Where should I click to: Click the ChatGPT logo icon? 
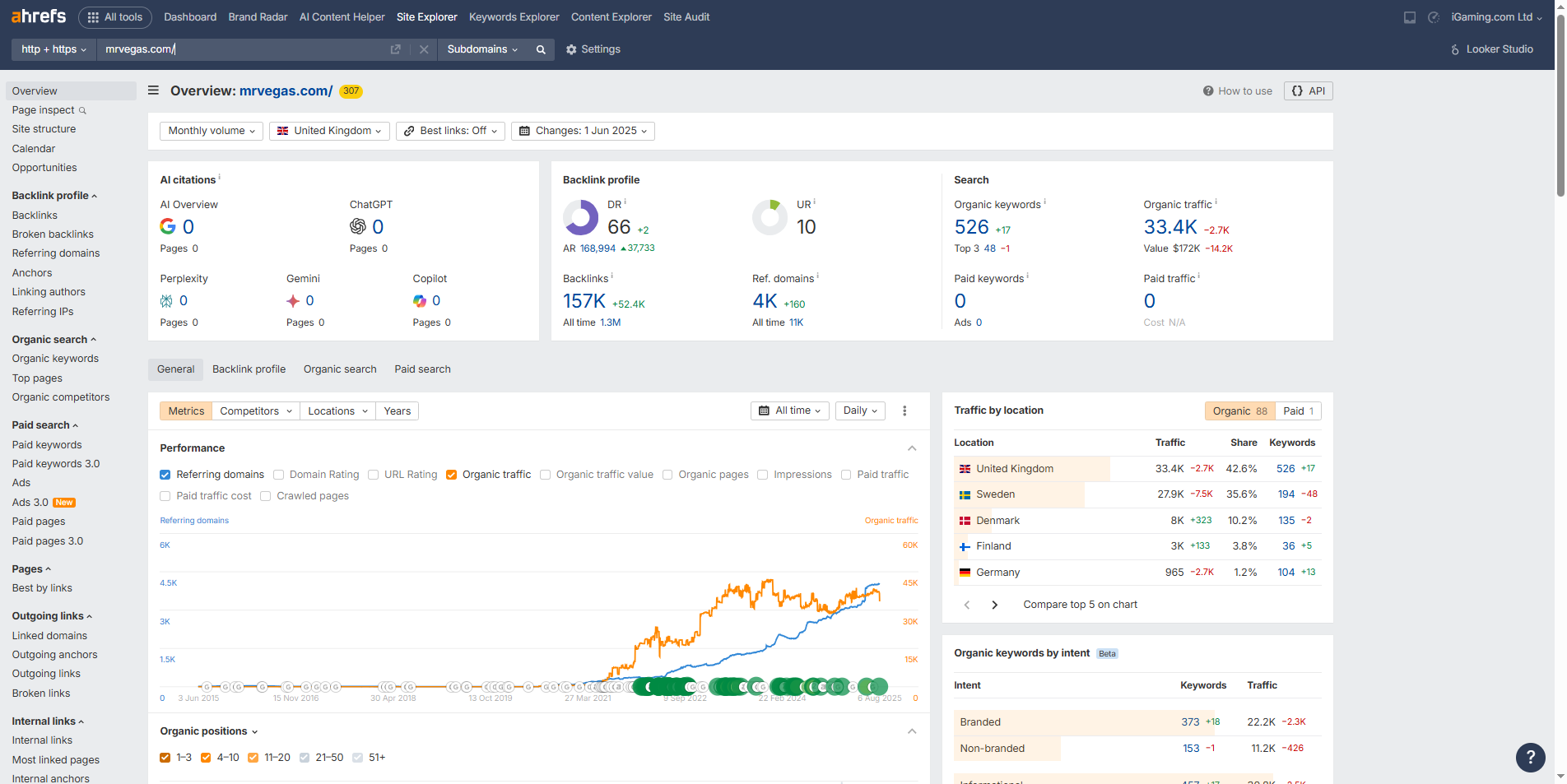(358, 226)
